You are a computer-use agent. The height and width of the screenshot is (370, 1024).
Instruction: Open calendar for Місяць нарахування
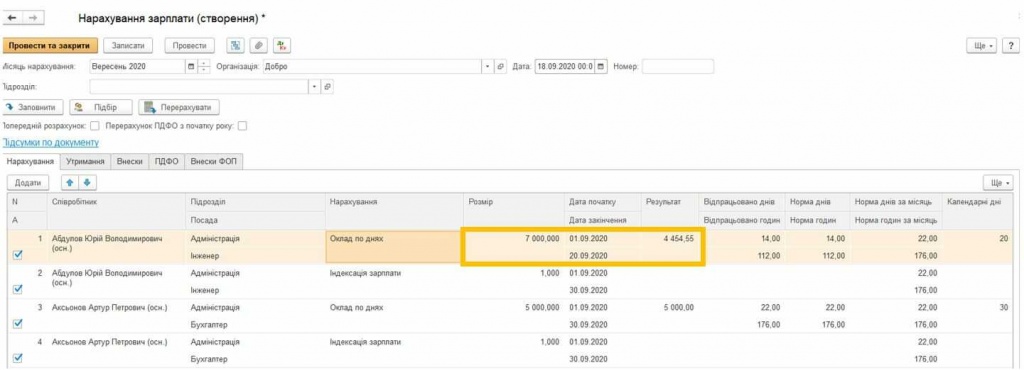point(191,67)
